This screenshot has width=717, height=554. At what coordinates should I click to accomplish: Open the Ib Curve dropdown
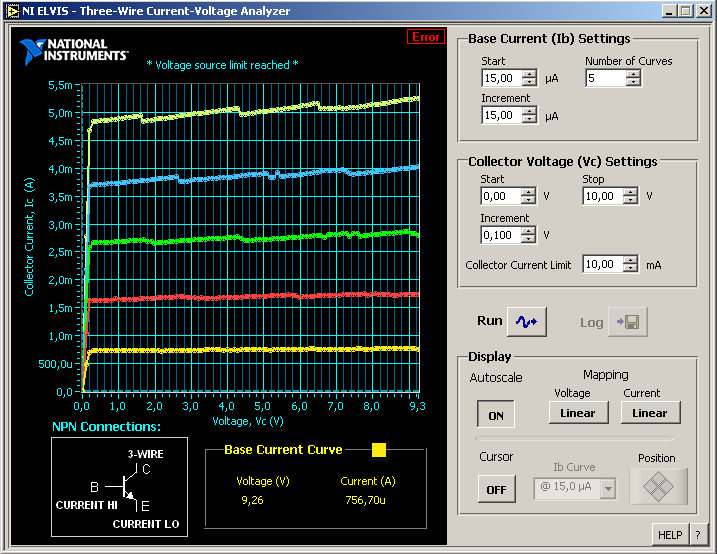click(609, 489)
